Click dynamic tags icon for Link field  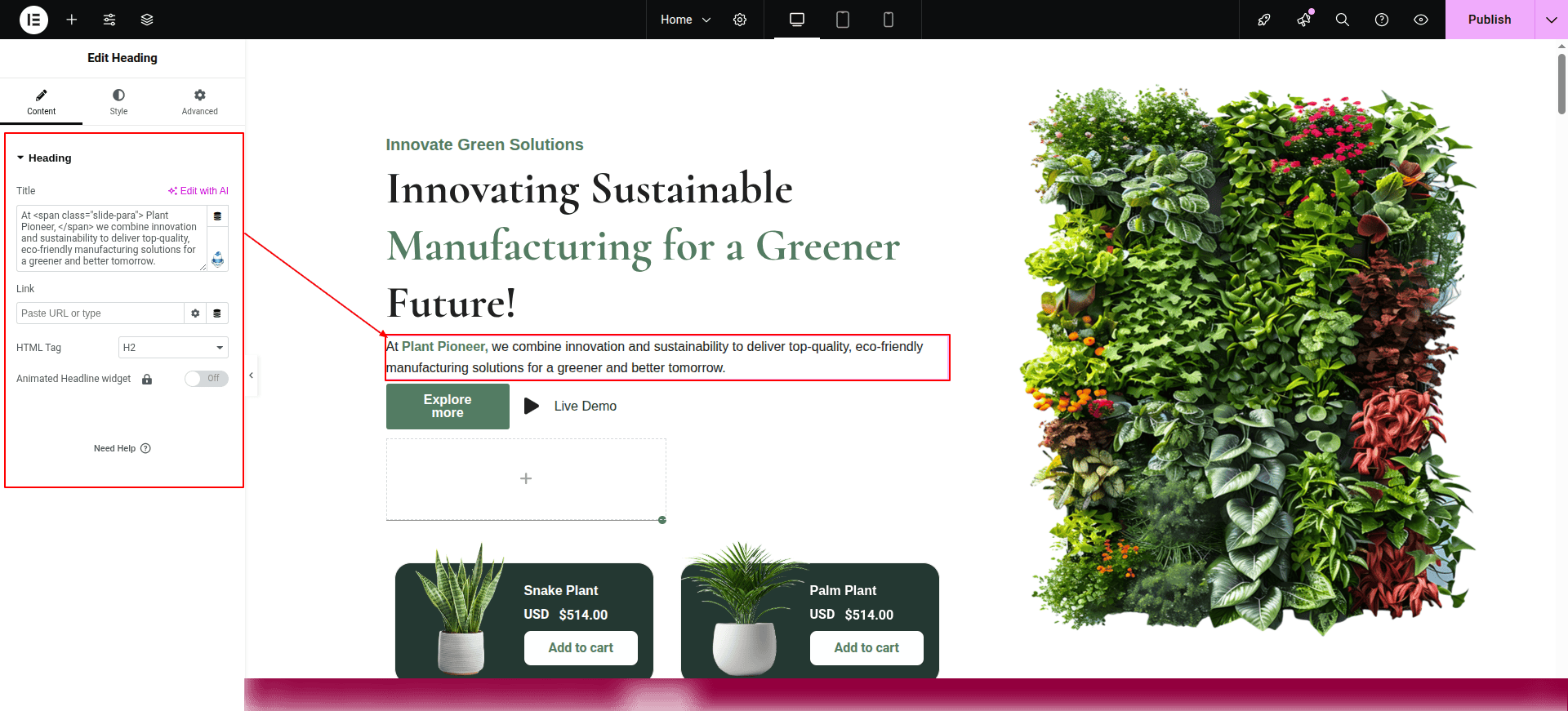pyautogui.click(x=217, y=313)
